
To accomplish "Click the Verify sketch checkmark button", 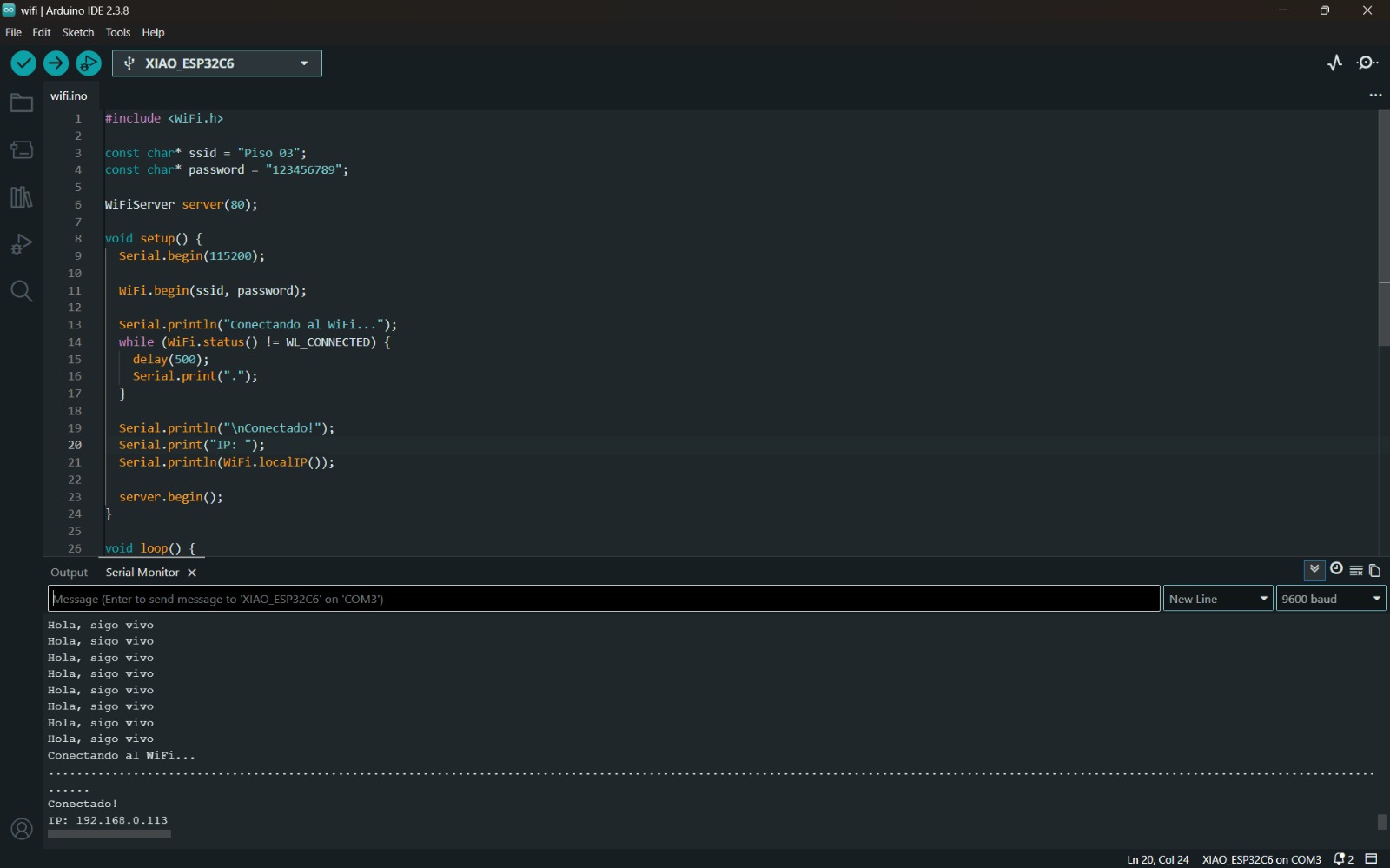I will click(23, 63).
